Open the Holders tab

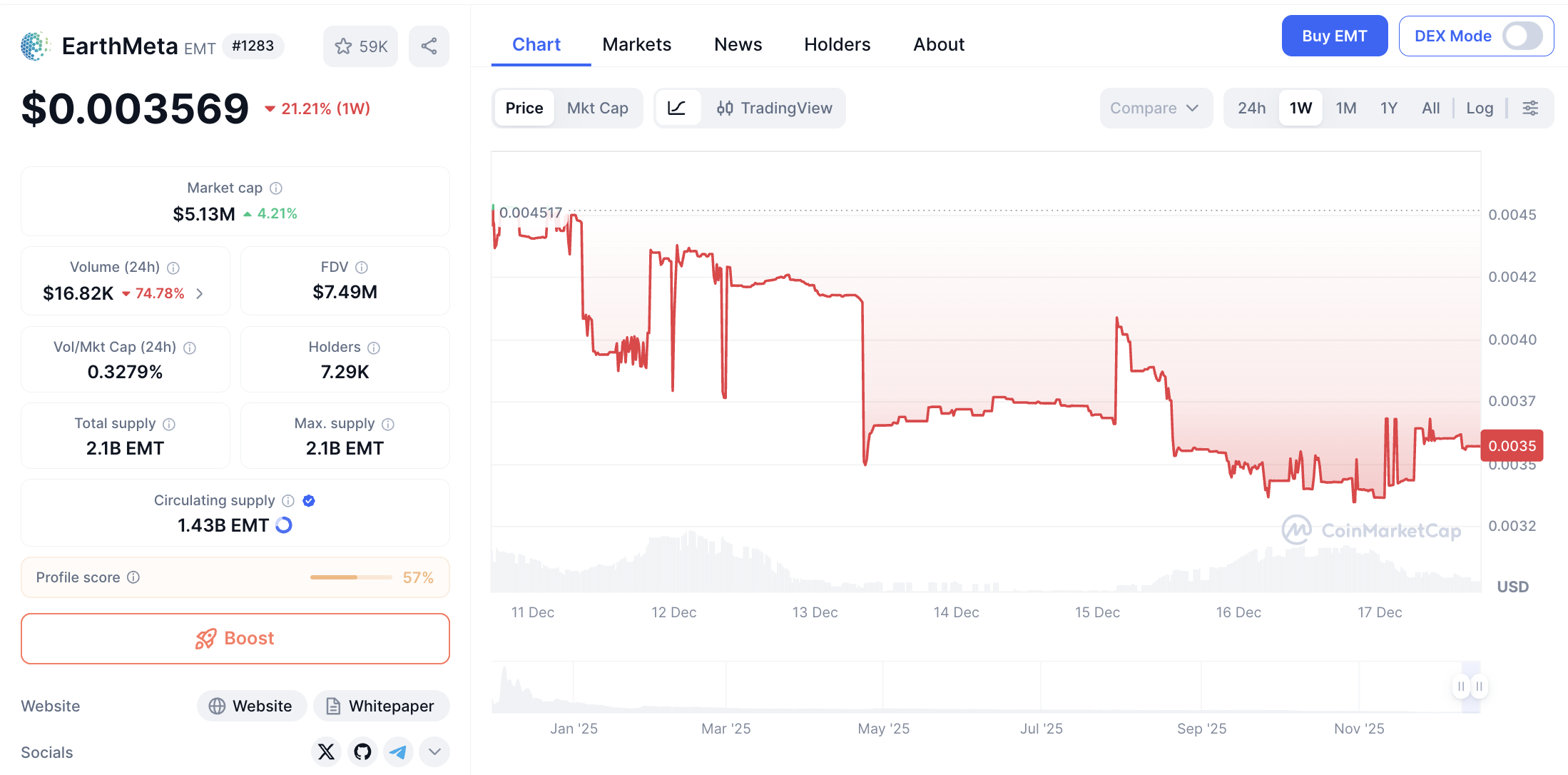pos(837,44)
